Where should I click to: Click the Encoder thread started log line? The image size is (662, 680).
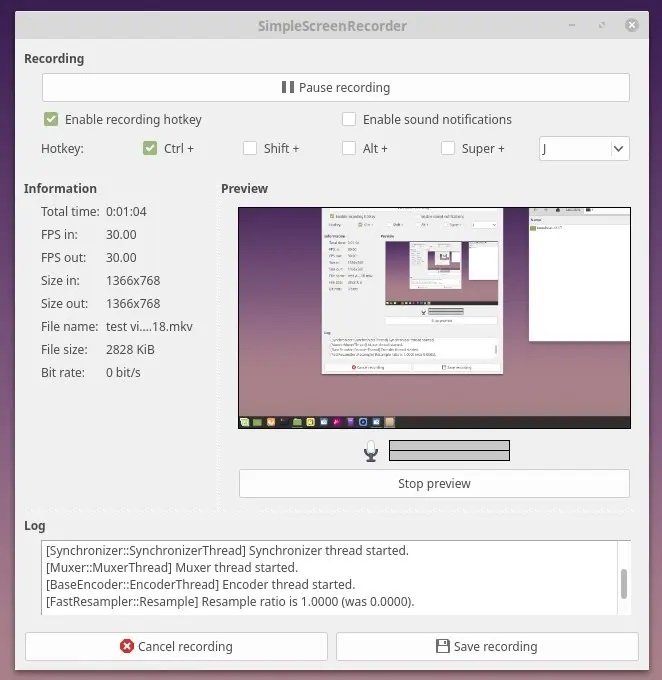coord(200,585)
